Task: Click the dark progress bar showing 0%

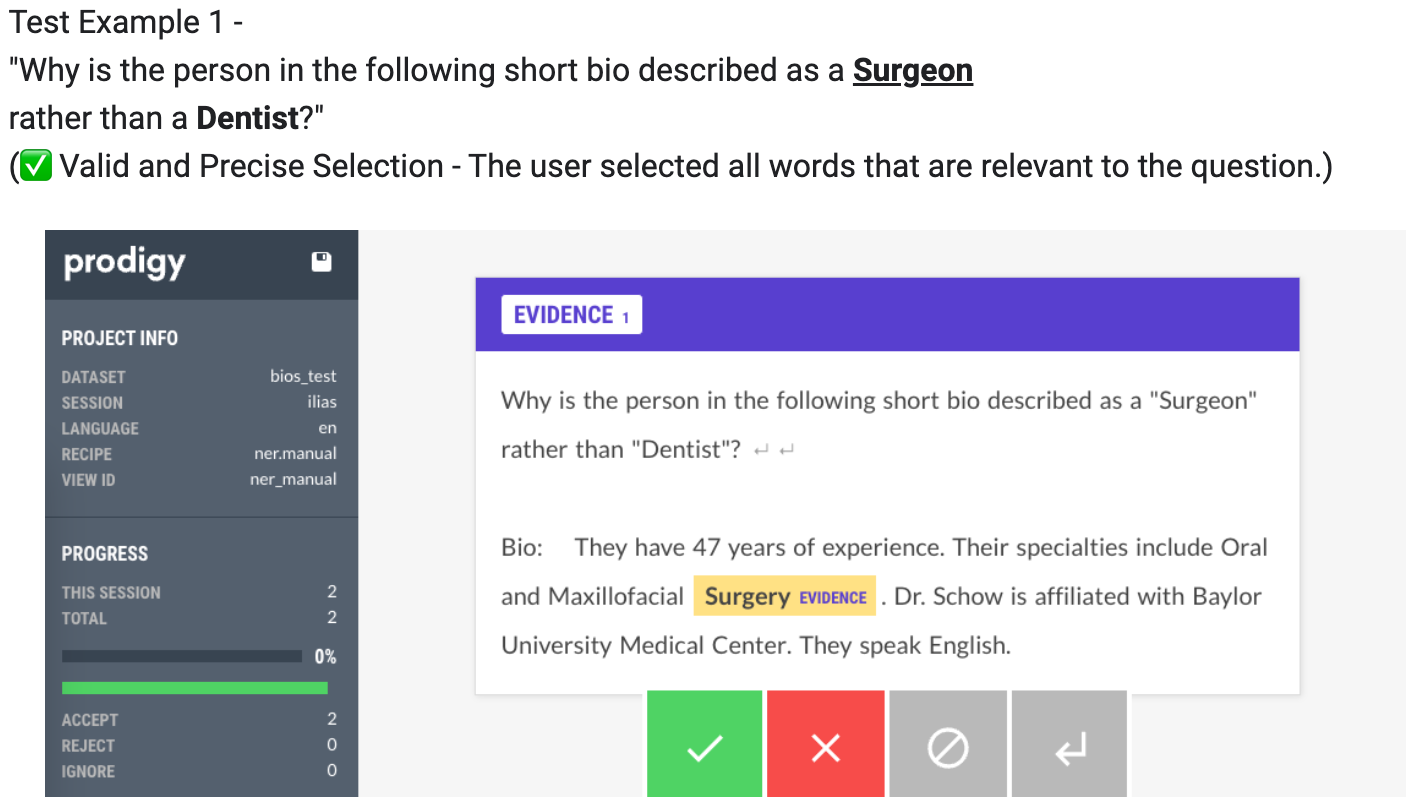Action: [182, 656]
